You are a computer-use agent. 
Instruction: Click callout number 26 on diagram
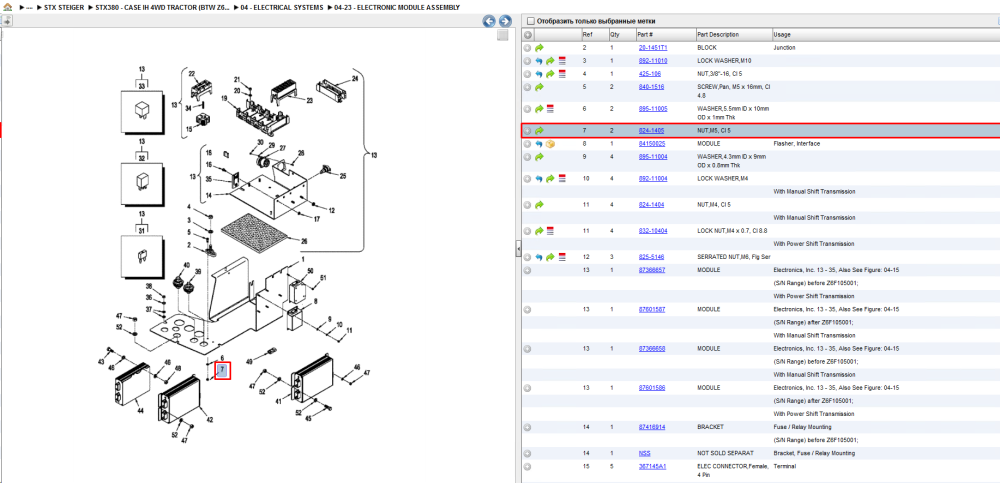[x=304, y=241]
